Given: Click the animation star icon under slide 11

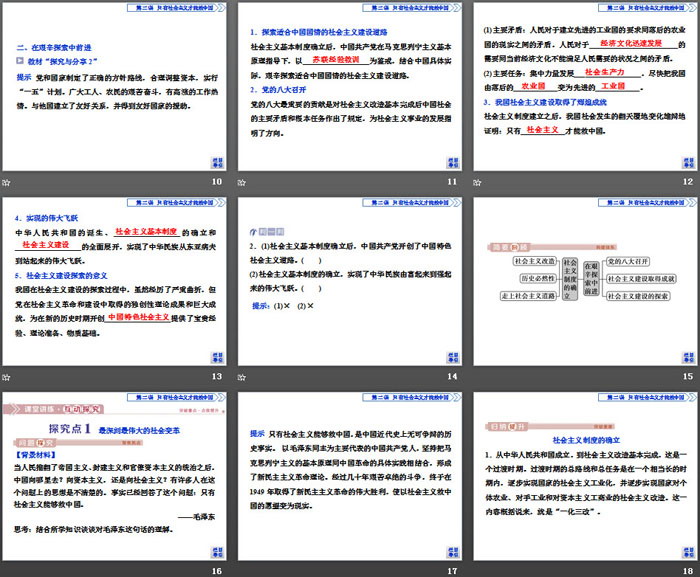Looking at the screenshot, I should click(242, 182).
